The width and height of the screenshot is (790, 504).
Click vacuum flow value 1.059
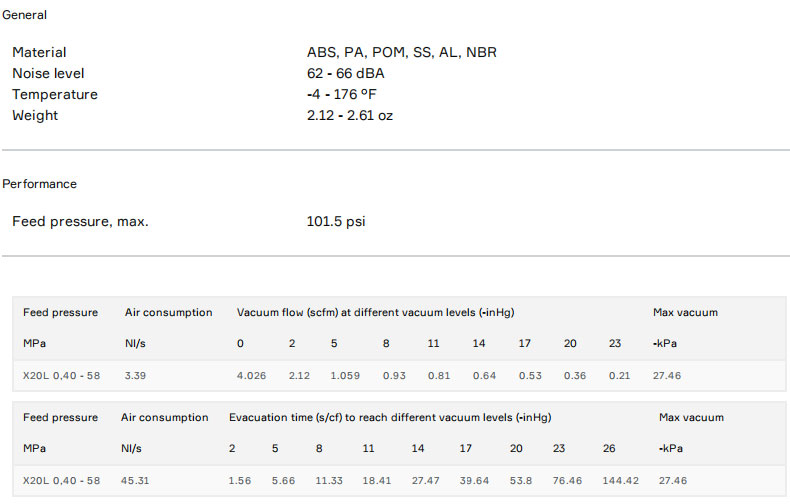tap(343, 376)
